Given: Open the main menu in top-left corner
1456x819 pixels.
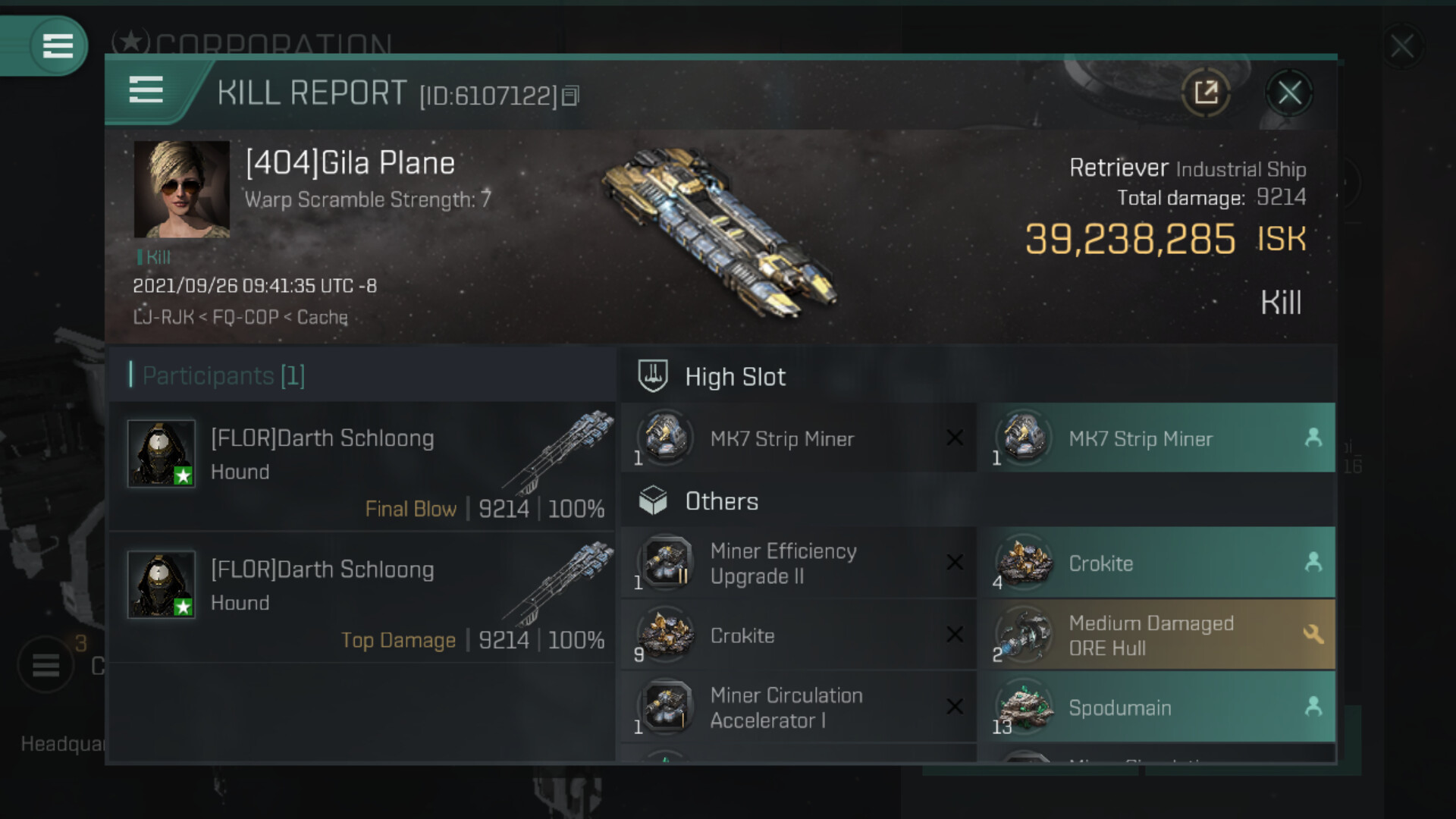Looking at the screenshot, I should [x=58, y=45].
